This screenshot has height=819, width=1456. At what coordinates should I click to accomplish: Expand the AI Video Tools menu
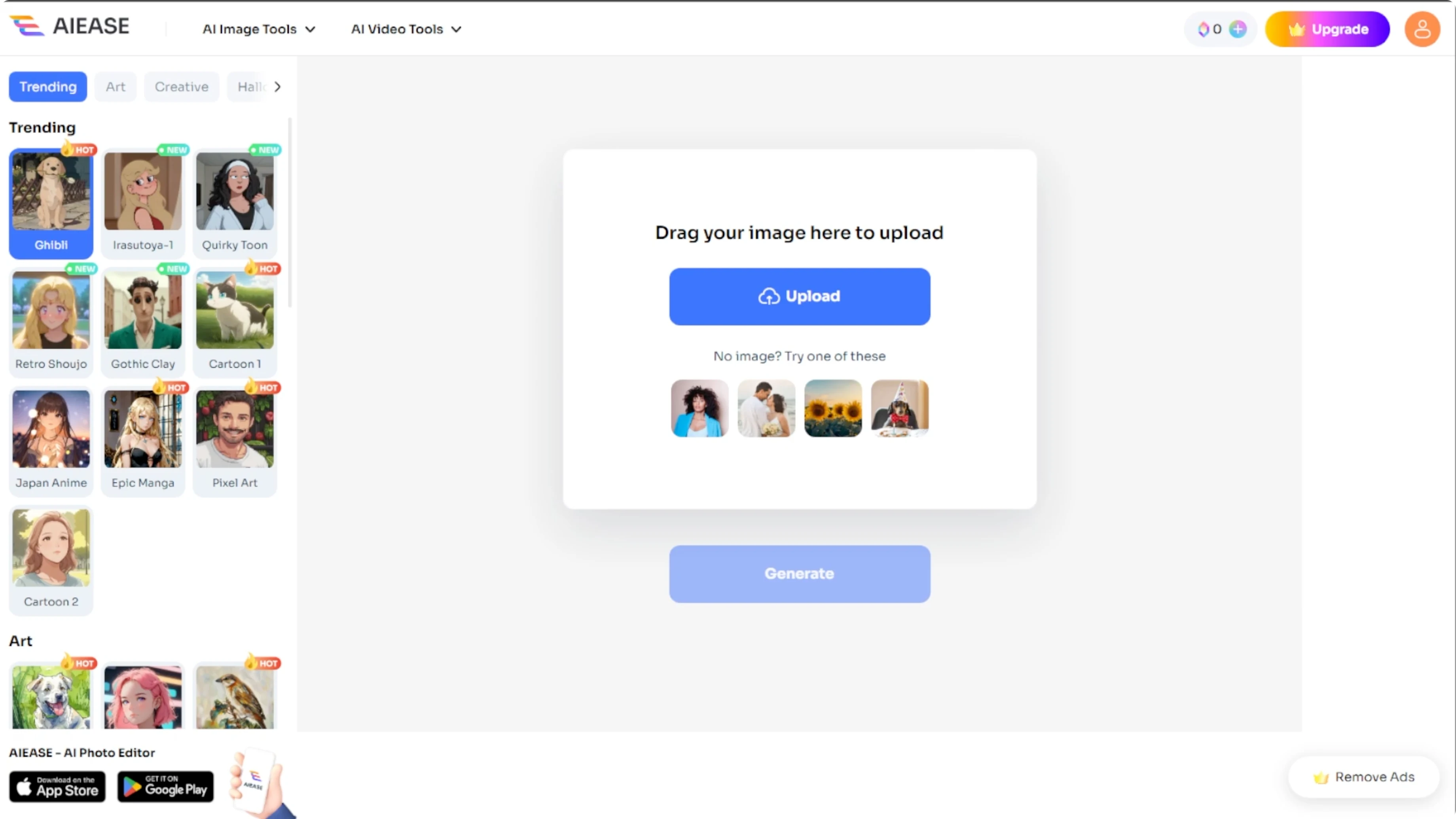[406, 29]
